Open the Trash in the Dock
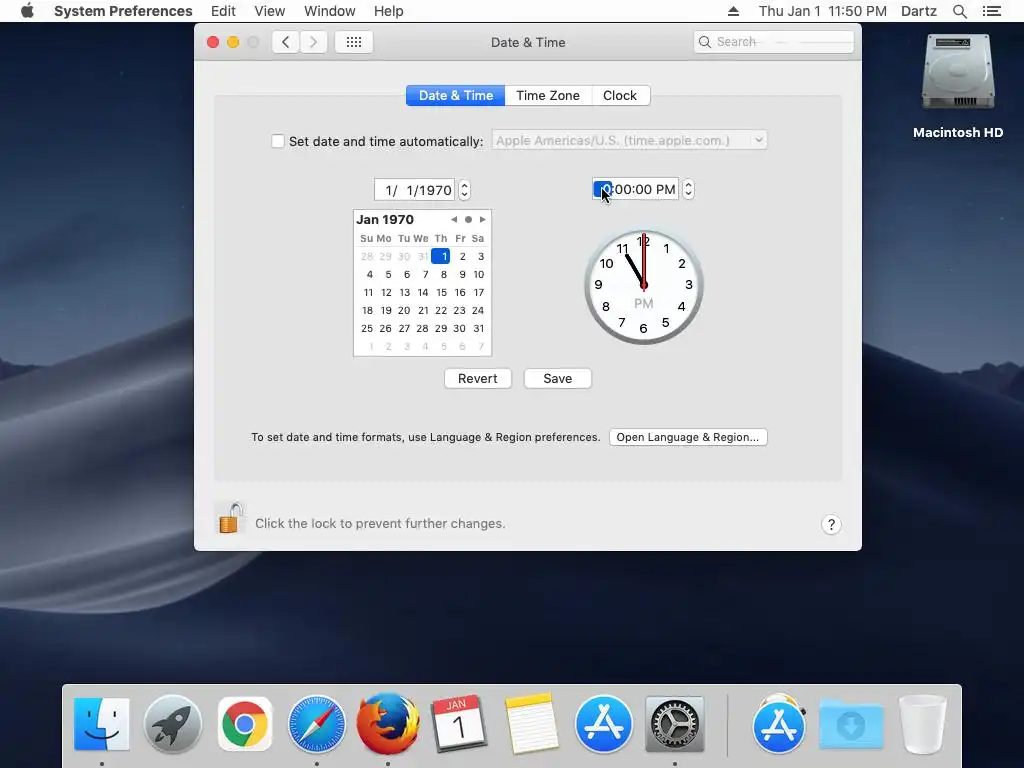 922,724
